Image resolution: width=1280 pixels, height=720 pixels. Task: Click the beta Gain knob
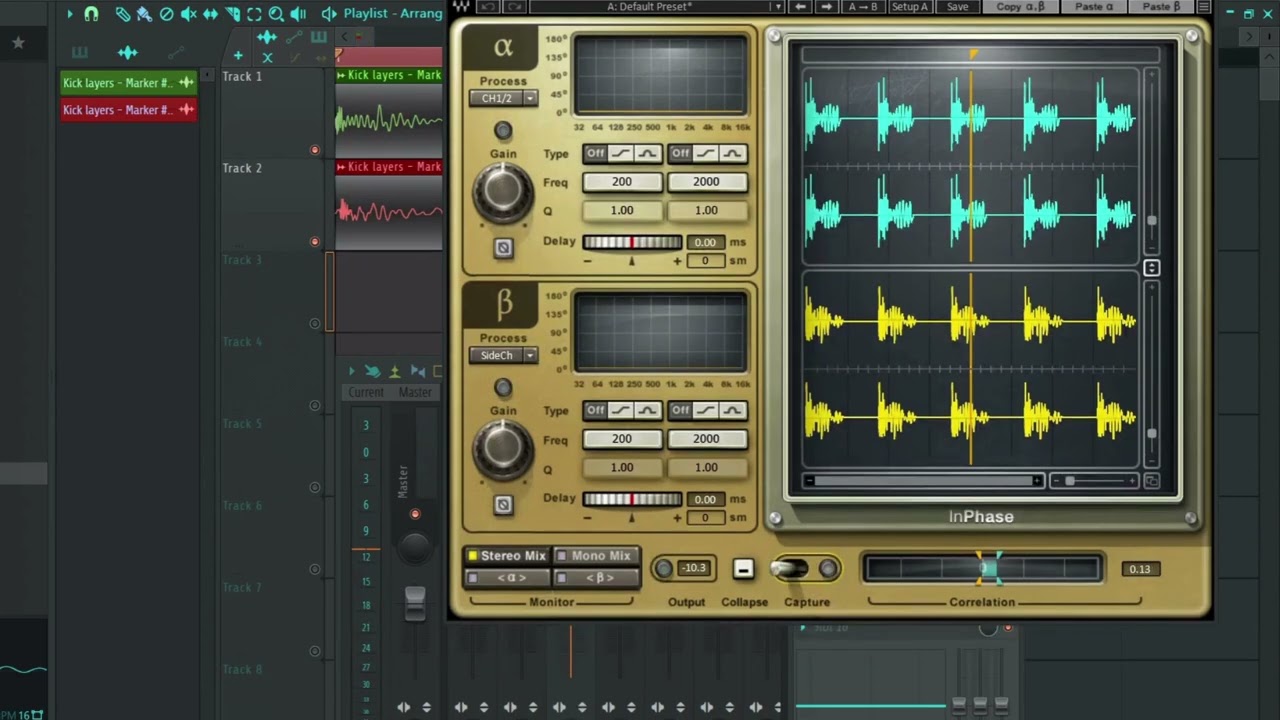coord(502,449)
